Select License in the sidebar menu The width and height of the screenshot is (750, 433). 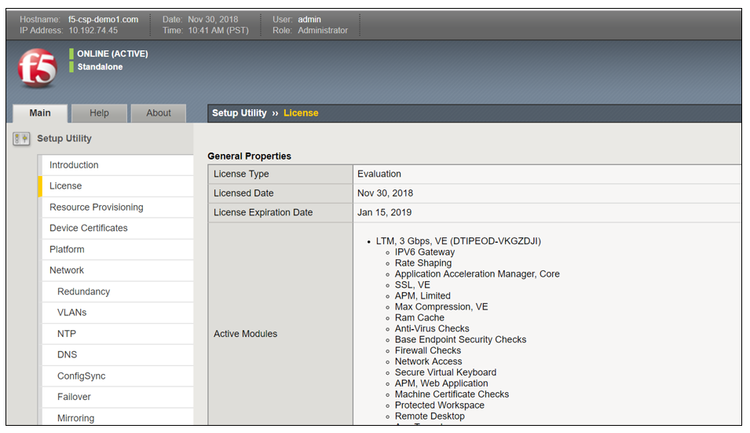coord(117,186)
